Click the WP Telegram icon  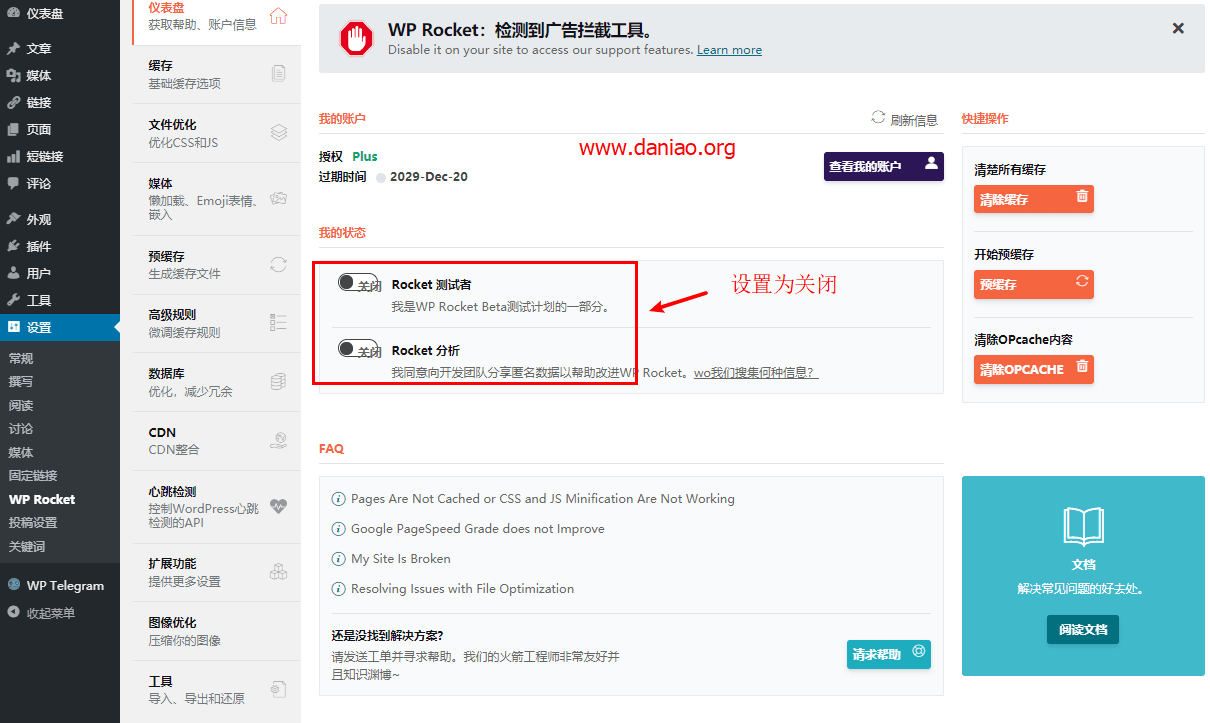coord(13,585)
